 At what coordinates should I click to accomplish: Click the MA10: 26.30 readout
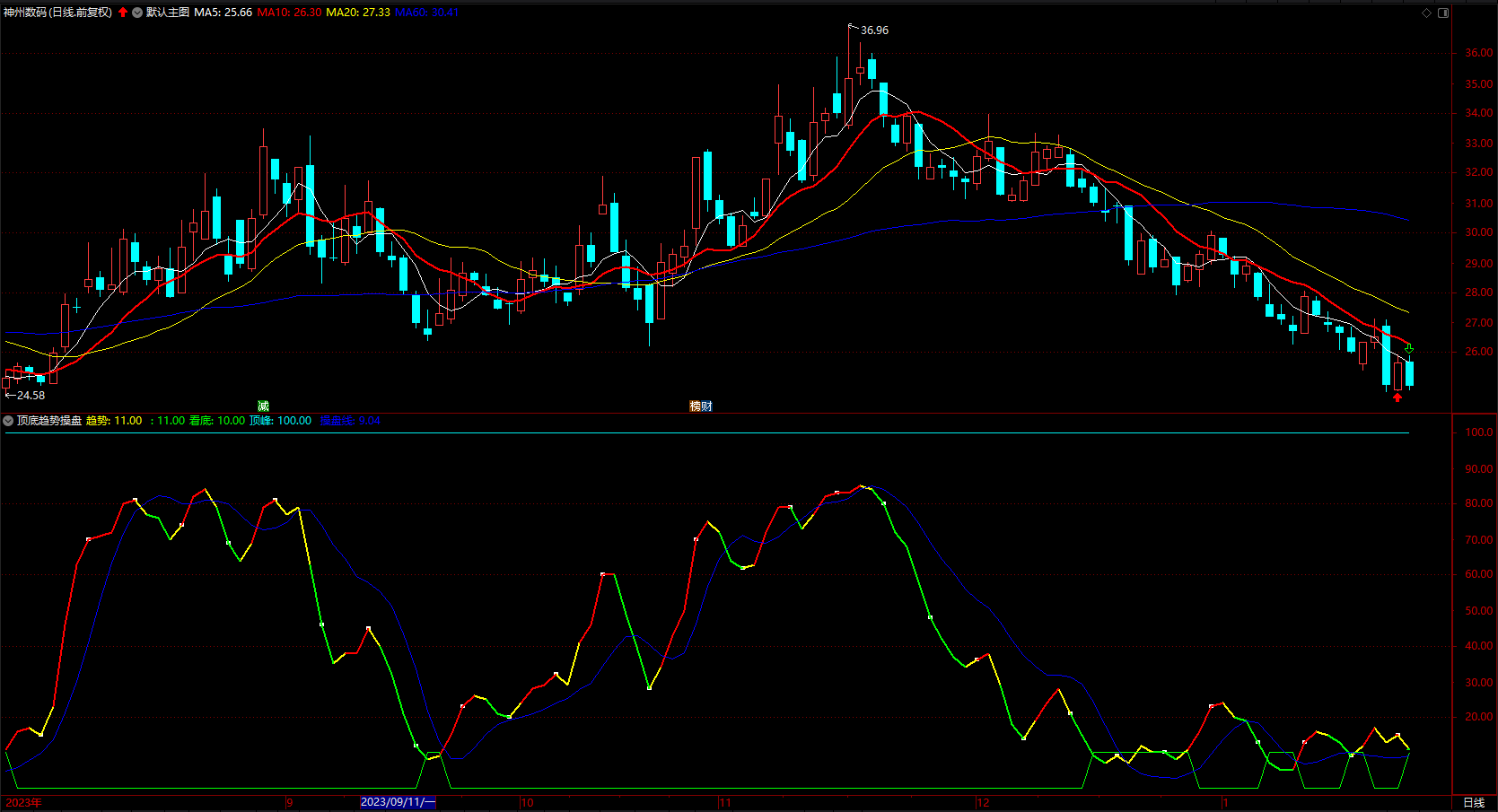289,13
